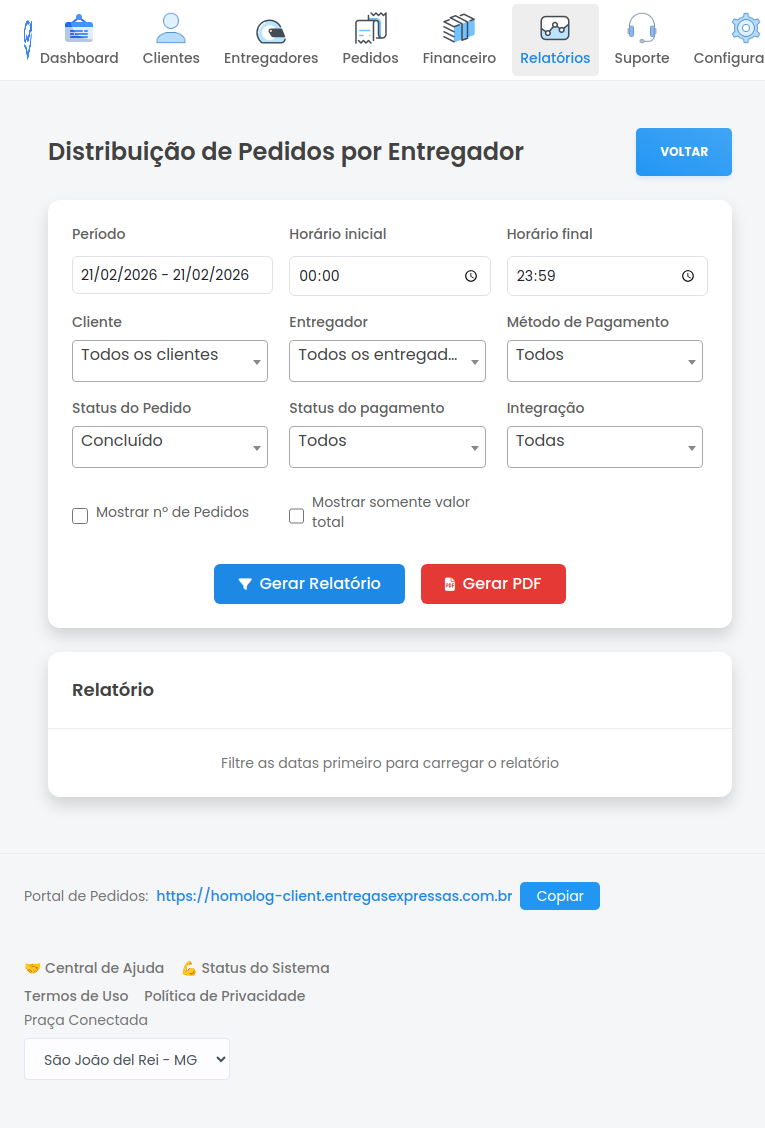Enable Mostrar nº de Pedidos checkbox
The image size is (765, 1128).
[x=80, y=516]
